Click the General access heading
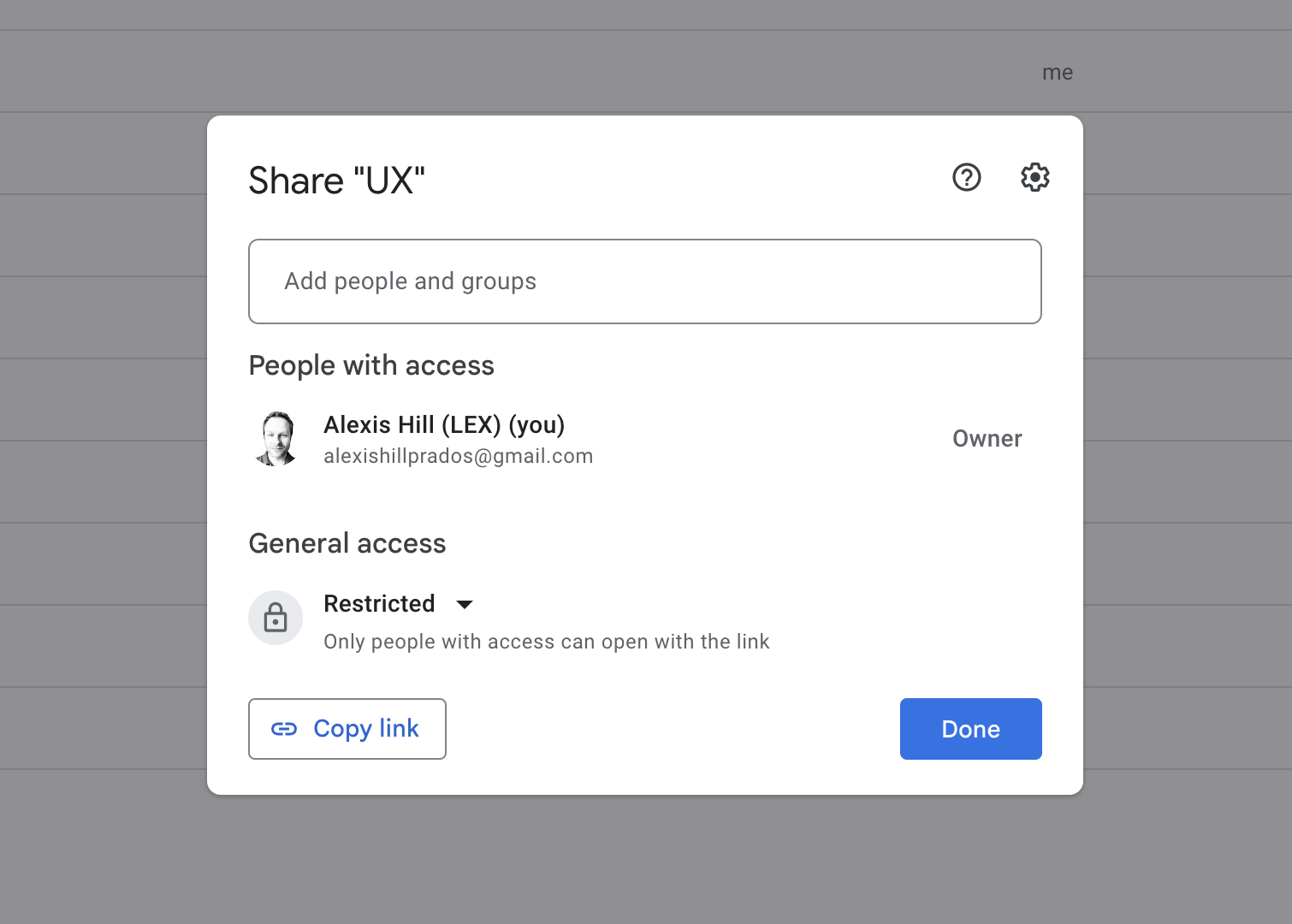1292x924 pixels. [347, 544]
